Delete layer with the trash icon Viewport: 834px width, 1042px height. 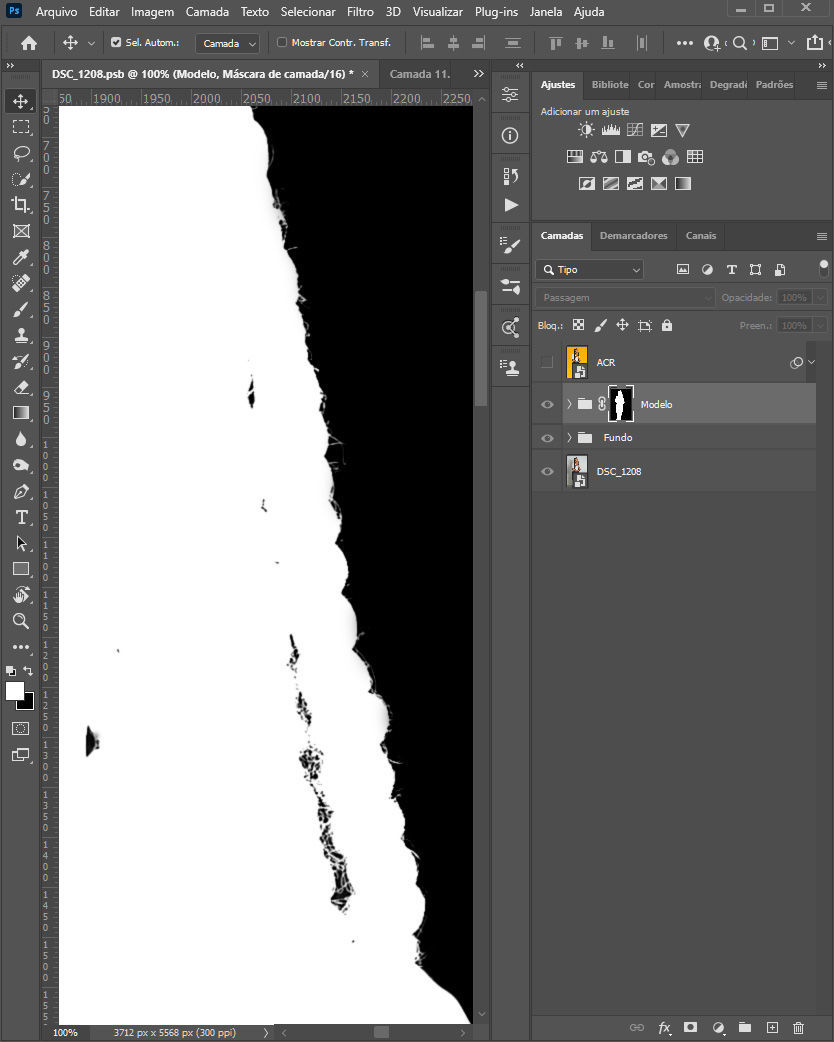pos(798,1027)
